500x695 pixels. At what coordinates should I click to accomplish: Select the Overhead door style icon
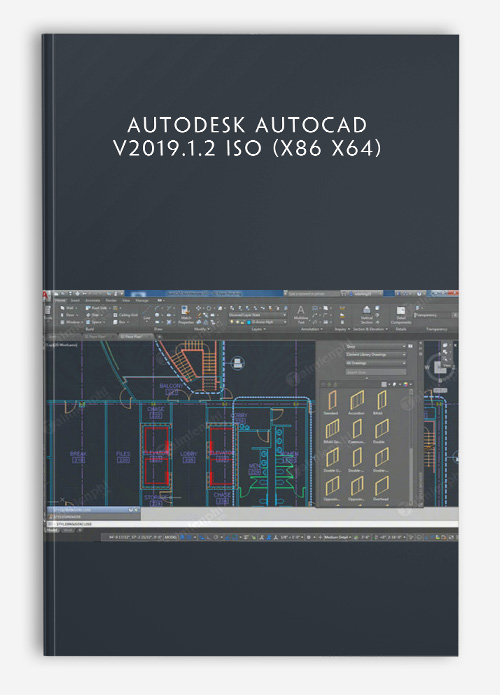click(x=381, y=488)
